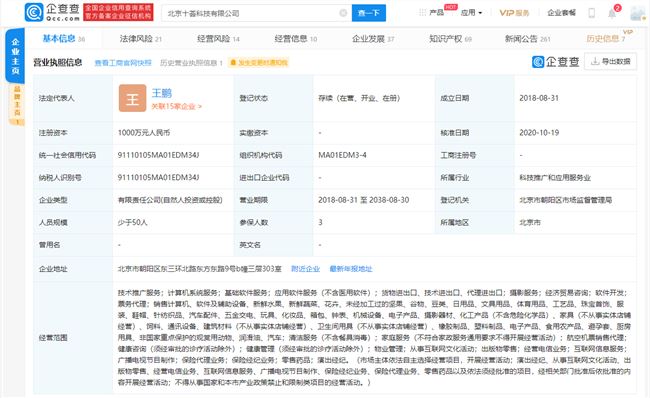Select approval date 2020-10-19
This screenshot has height=398, width=650.
[x=539, y=133]
